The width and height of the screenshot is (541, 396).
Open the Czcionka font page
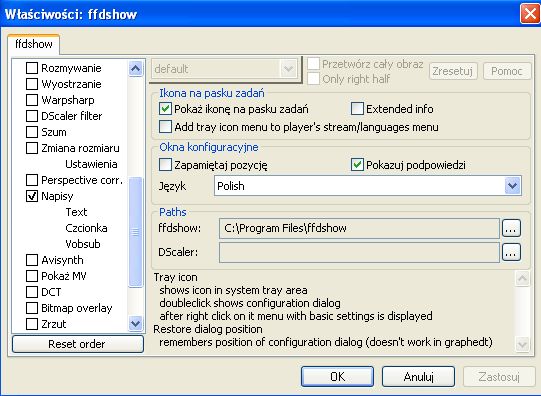coord(86,228)
